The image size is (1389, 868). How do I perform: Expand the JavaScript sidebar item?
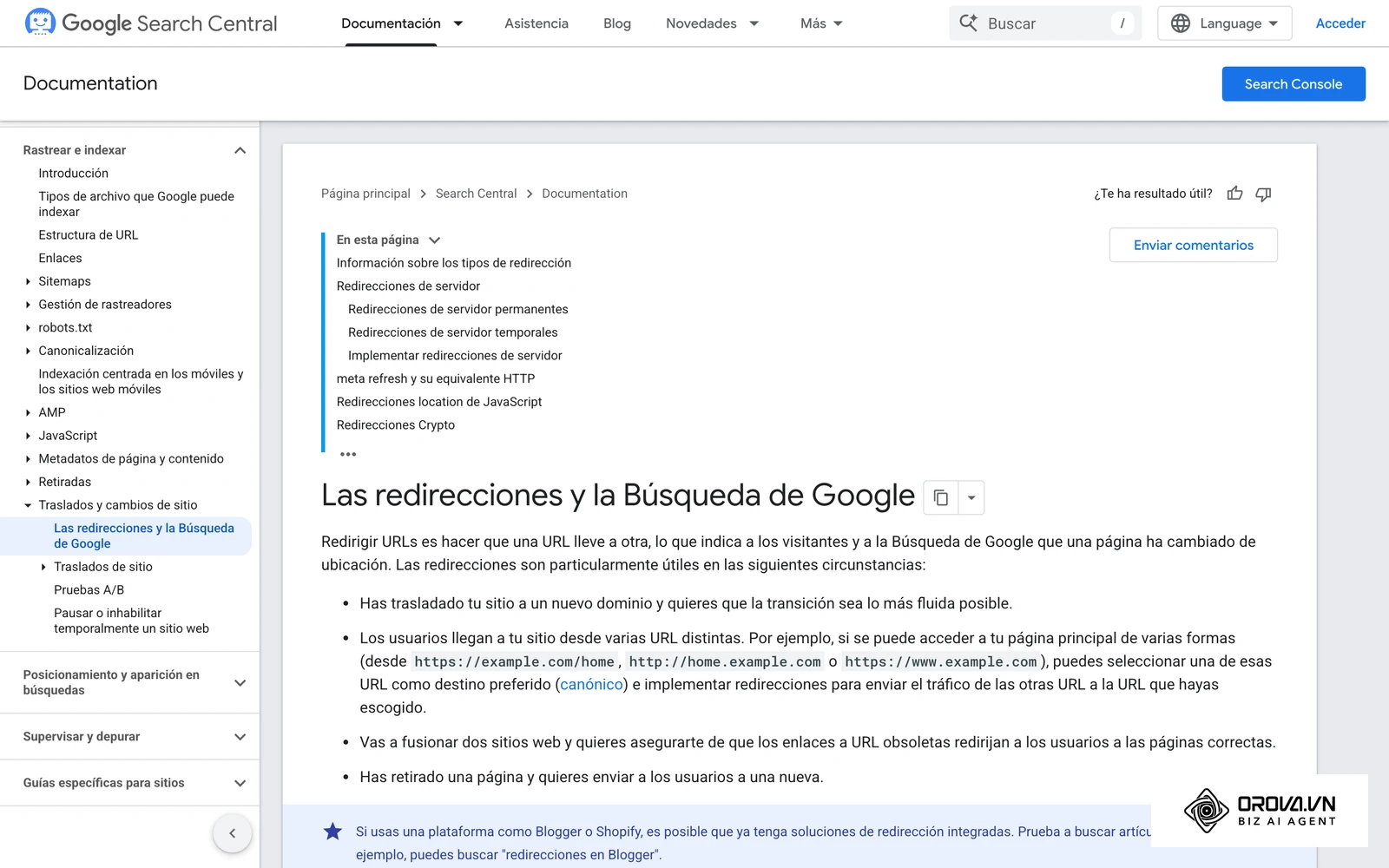coord(29,436)
